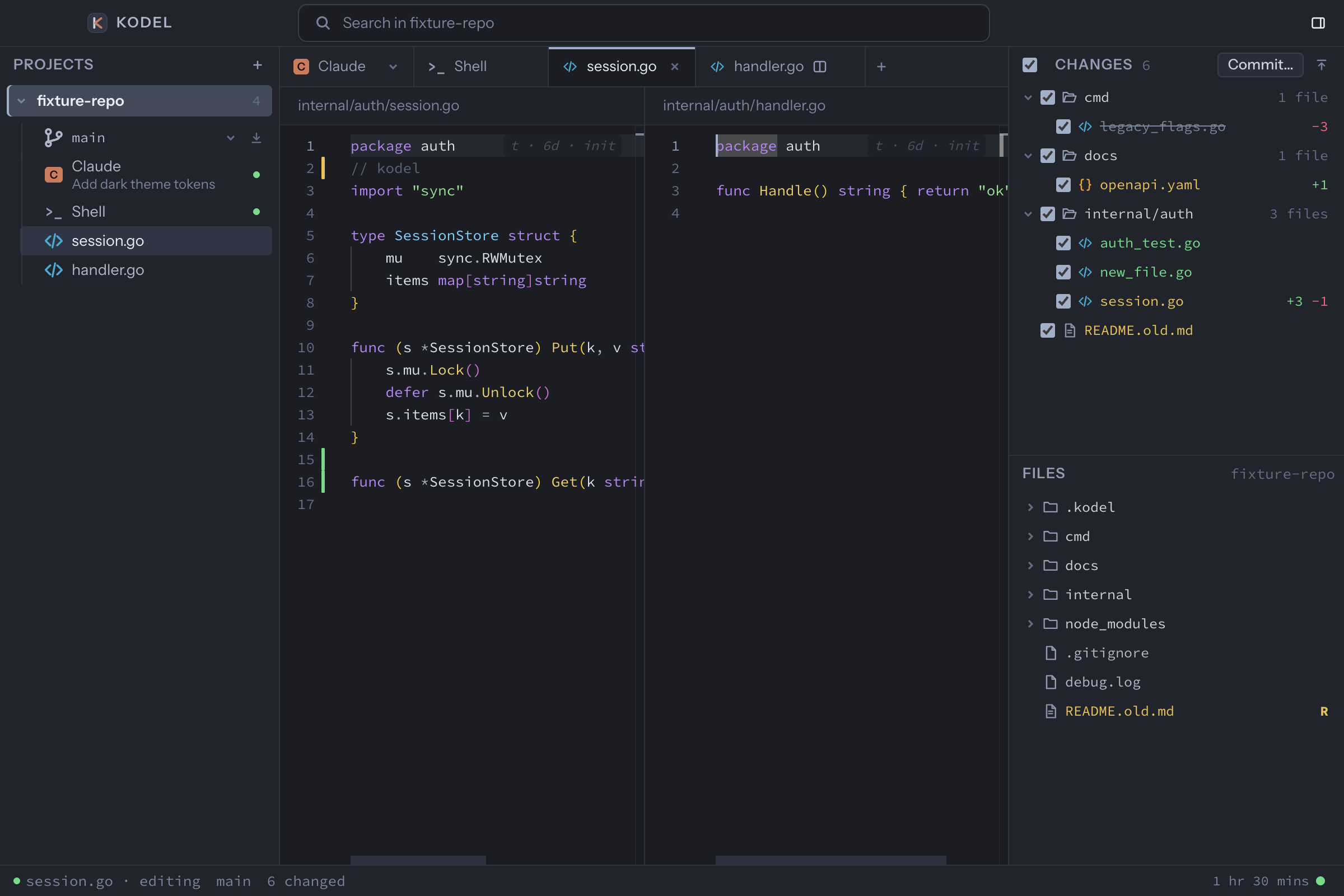Switch to the Shell tab
The width and height of the screenshot is (1344, 896).
coord(481,67)
